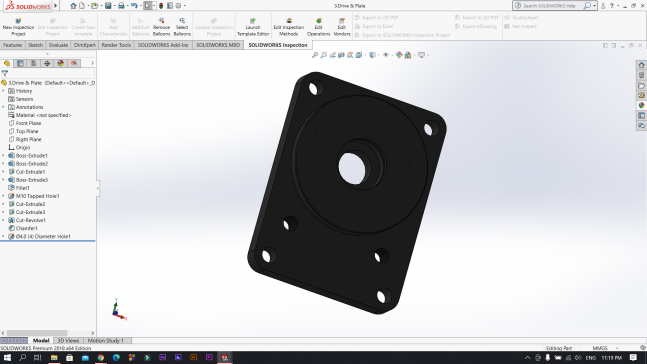Switch to FeatureManager design tree tab

click(x=7, y=63)
